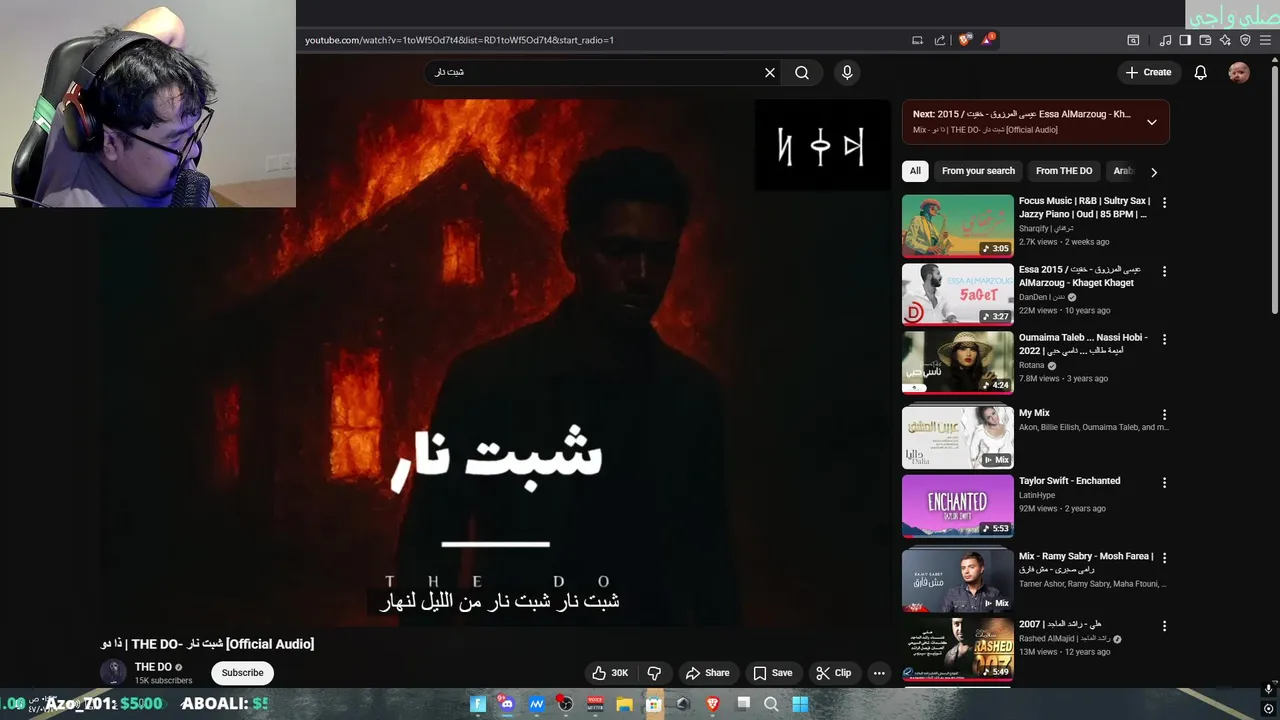Open My Mix playlist title
This screenshot has width=1280, height=720.
(x=1034, y=413)
